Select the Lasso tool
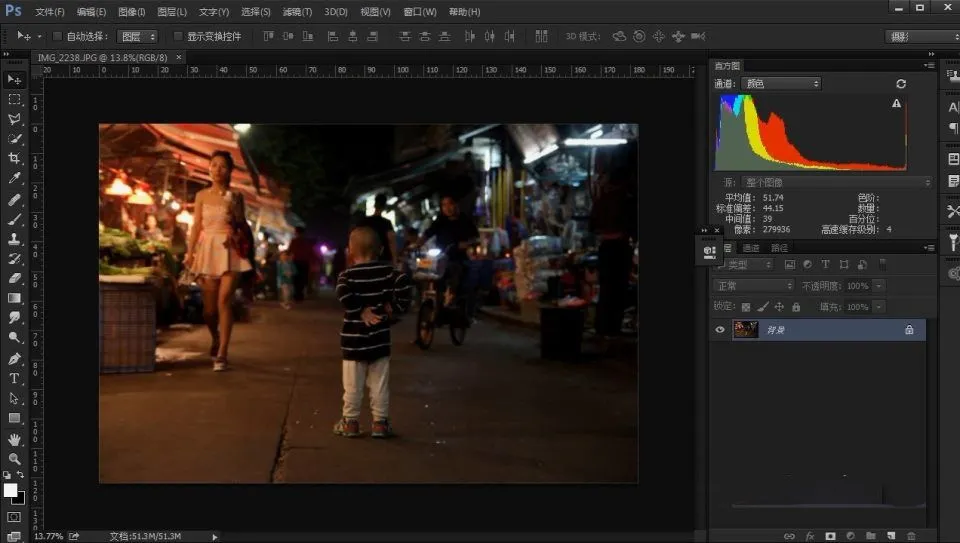 coord(14,119)
